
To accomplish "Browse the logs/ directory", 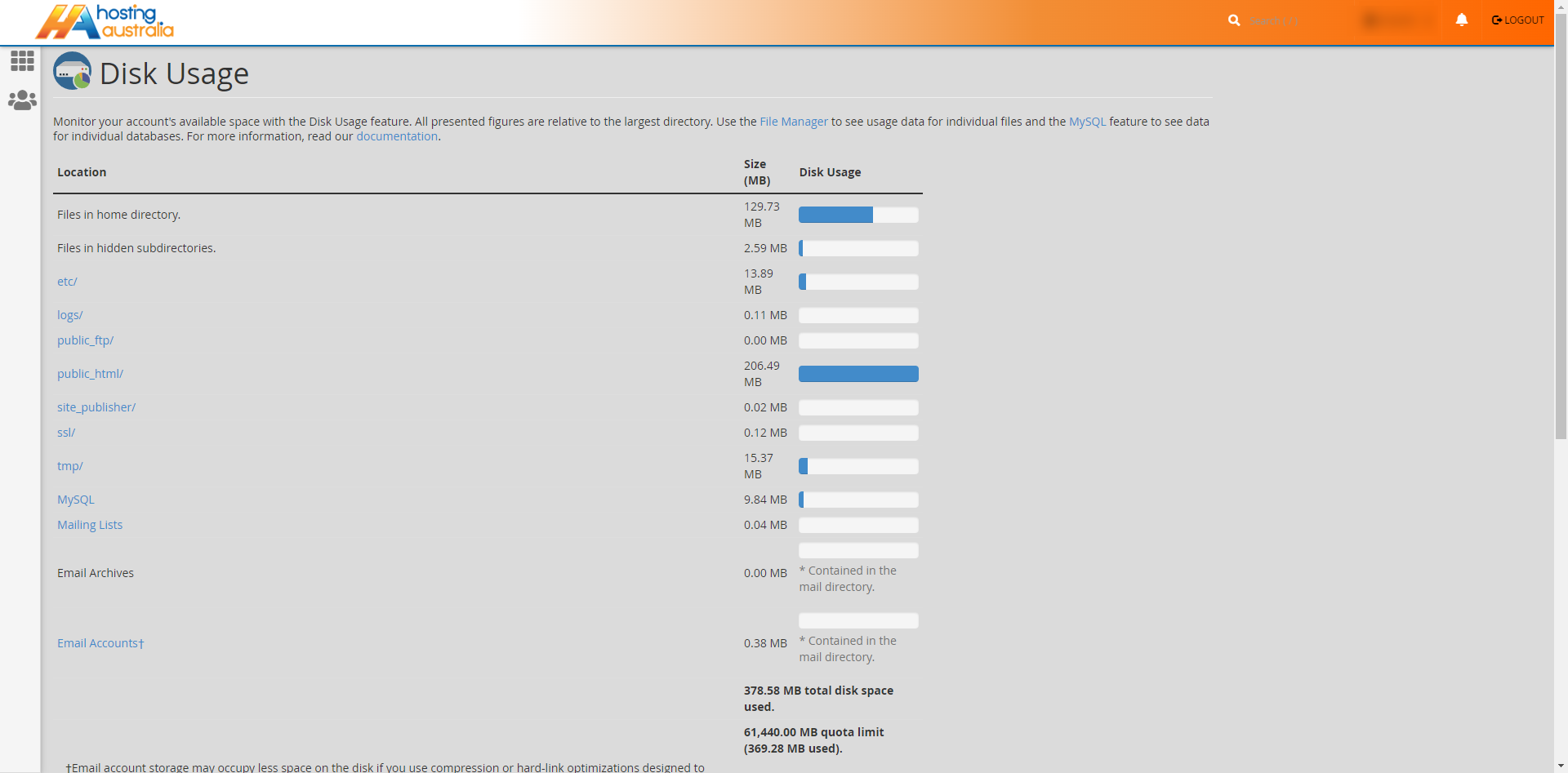I will (x=69, y=314).
